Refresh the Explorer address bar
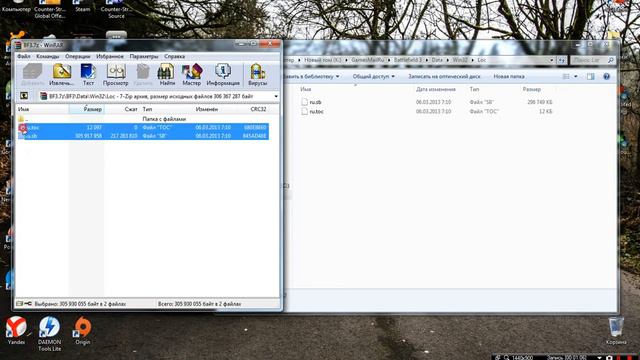 click(x=562, y=60)
